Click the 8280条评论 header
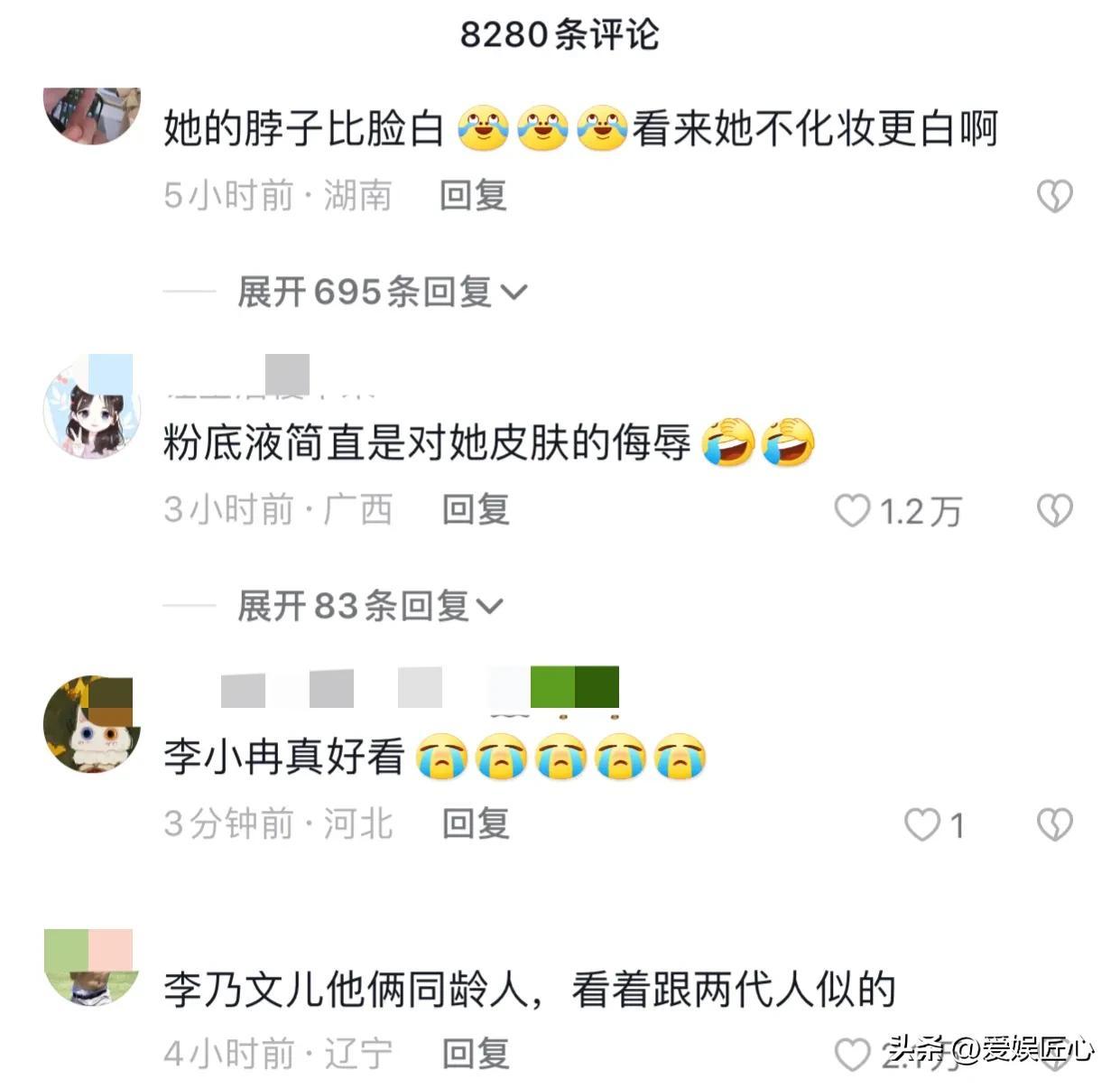 point(560,34)
